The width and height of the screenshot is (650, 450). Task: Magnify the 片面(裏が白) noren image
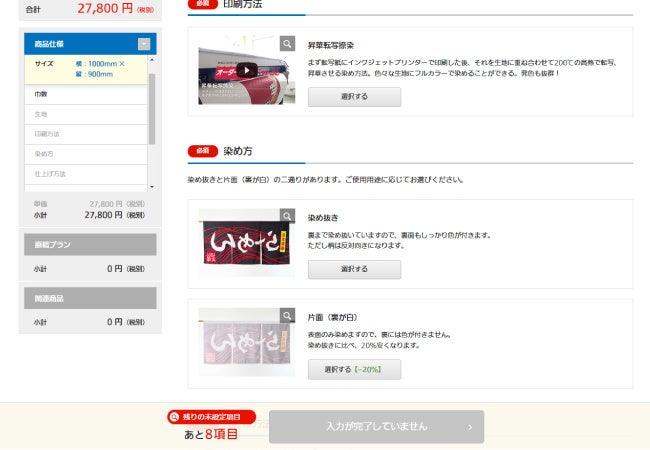point(287,315)
